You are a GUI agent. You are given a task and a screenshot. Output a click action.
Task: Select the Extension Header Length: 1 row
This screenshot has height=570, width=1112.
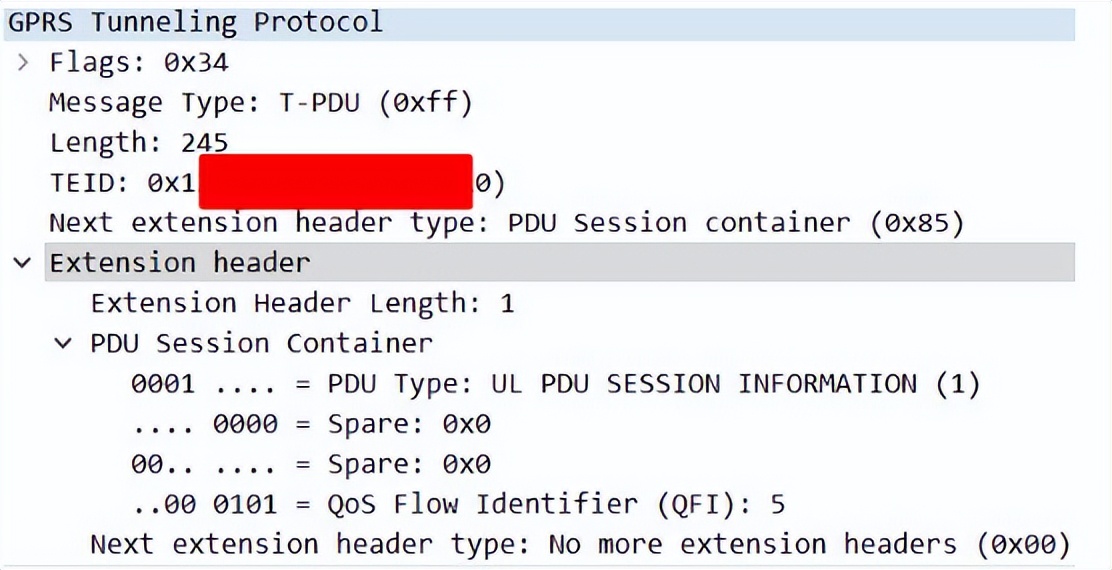point(302,303)
